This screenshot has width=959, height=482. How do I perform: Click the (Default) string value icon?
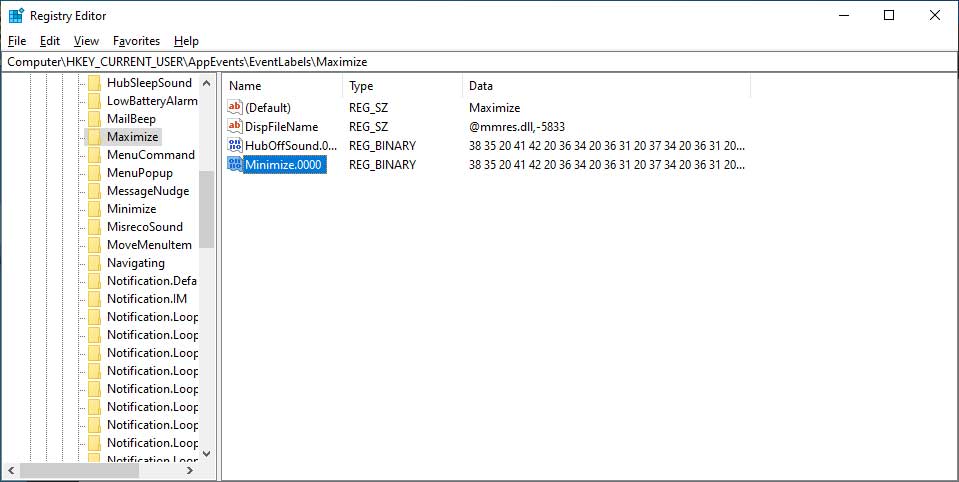click(x=235, y=108)
